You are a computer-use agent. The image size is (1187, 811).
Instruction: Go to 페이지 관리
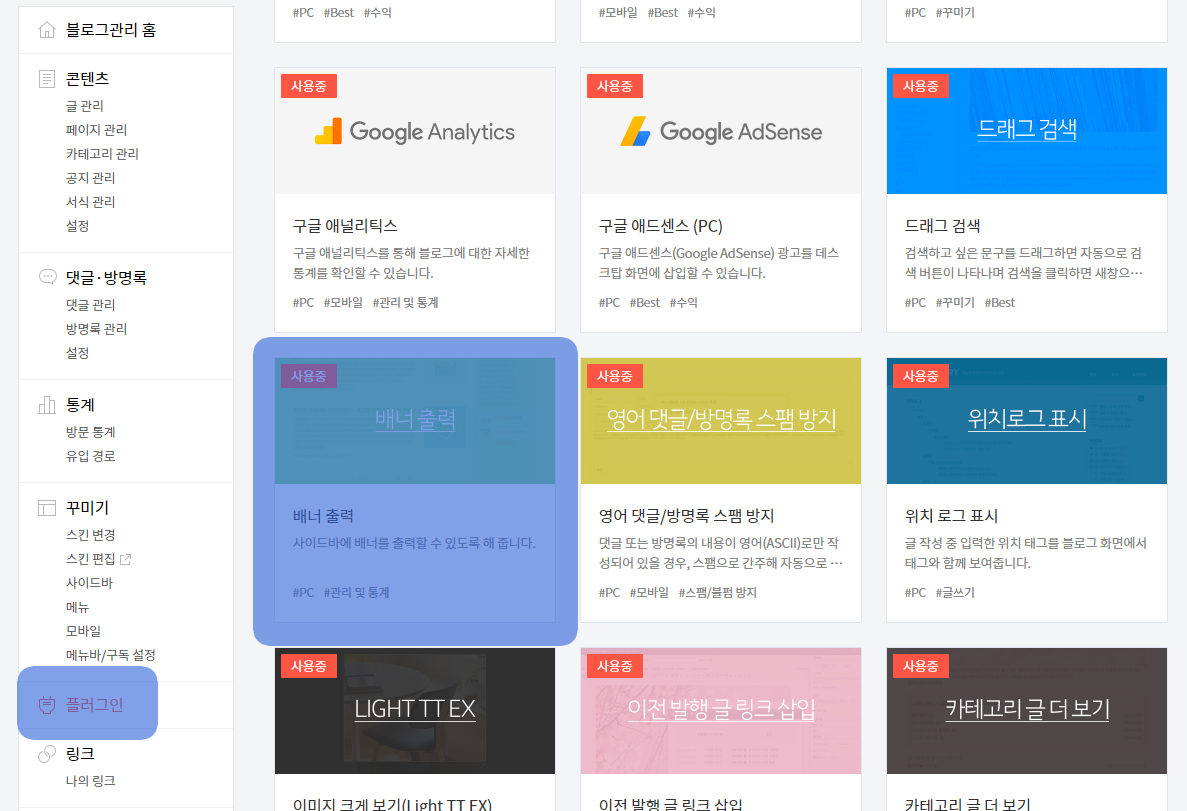(96, 130)
